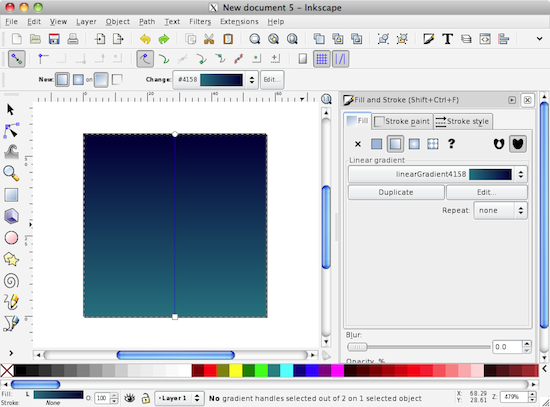Click the Export icon
550x407 pixels.
pos(118,39)
